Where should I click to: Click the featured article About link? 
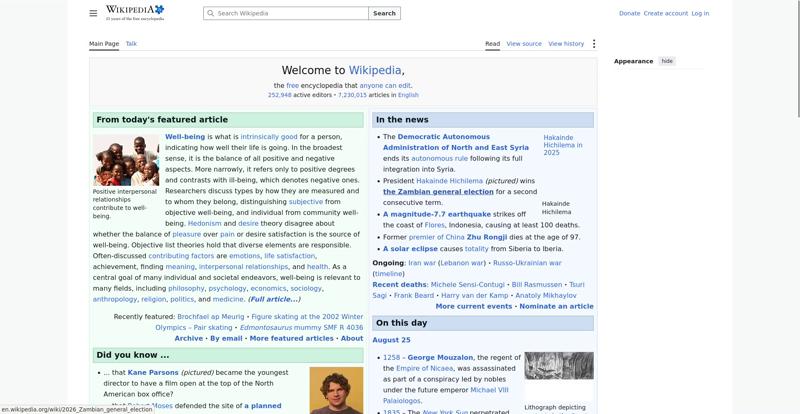point(352,338)
